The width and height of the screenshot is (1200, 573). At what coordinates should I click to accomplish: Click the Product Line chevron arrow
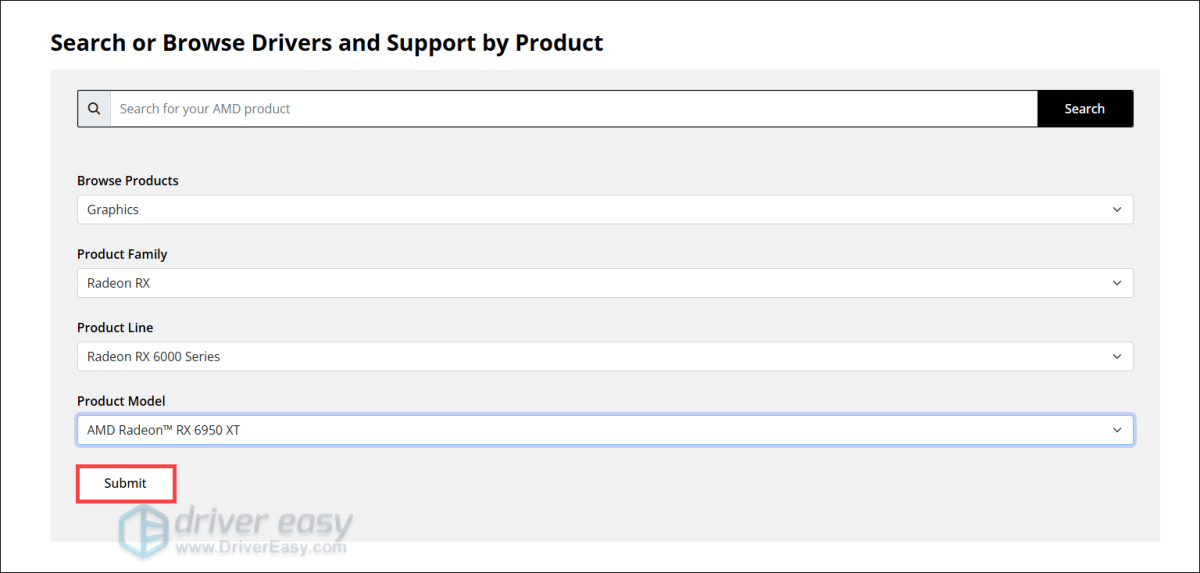point(1117,356)
